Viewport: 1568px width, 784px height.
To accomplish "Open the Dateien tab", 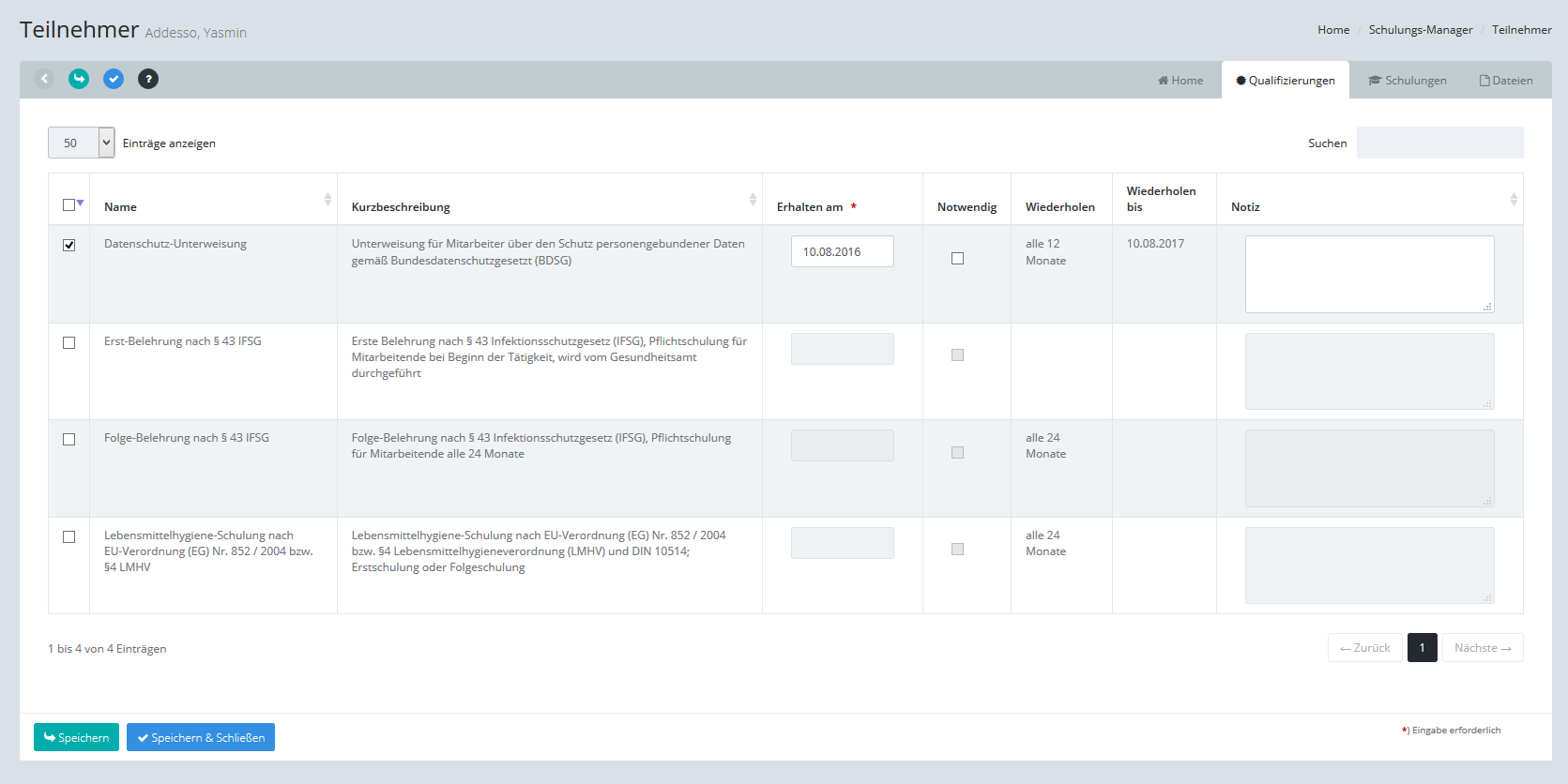I will (1505, 81).
